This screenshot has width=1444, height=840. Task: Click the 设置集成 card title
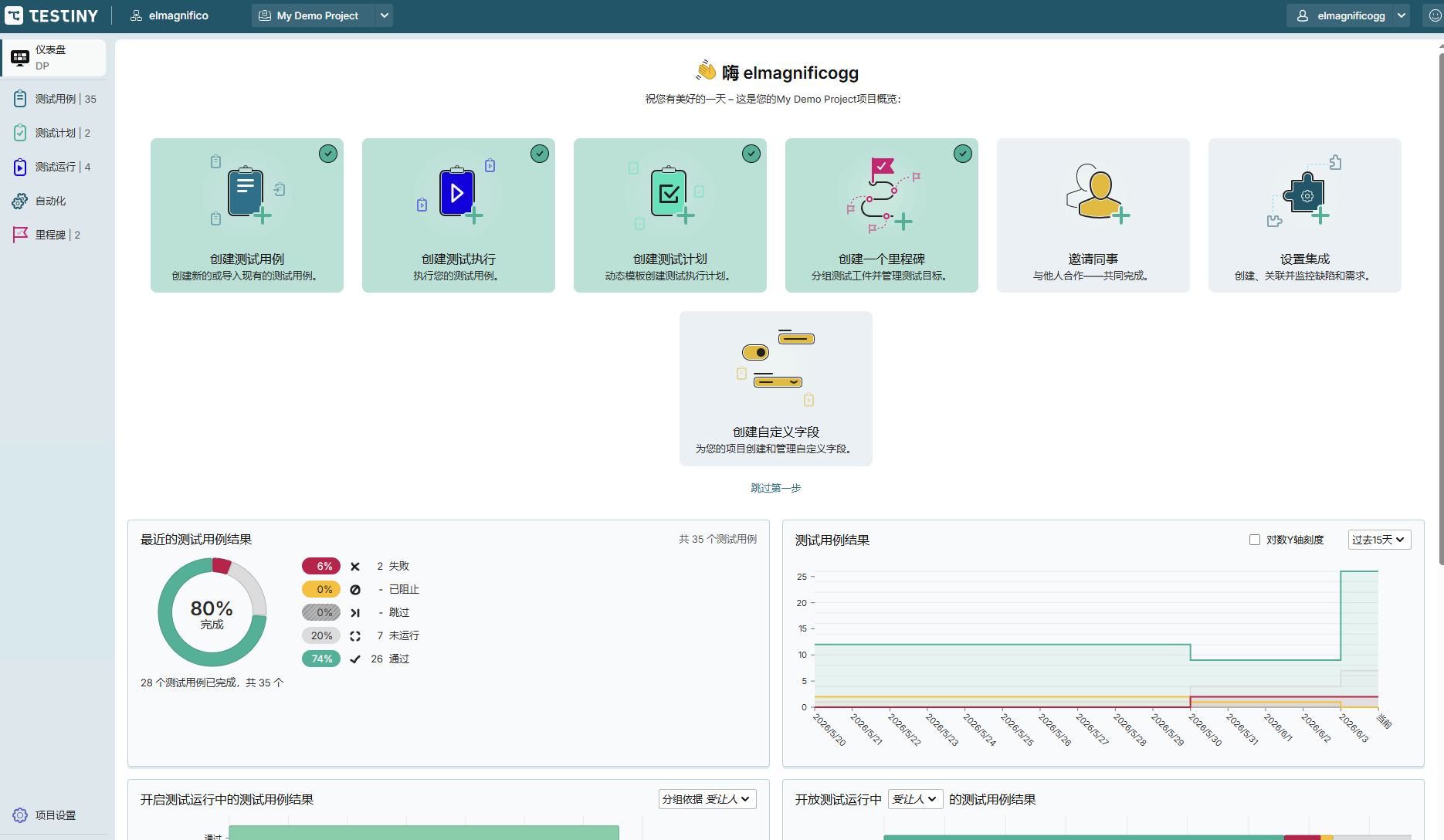1305,259
